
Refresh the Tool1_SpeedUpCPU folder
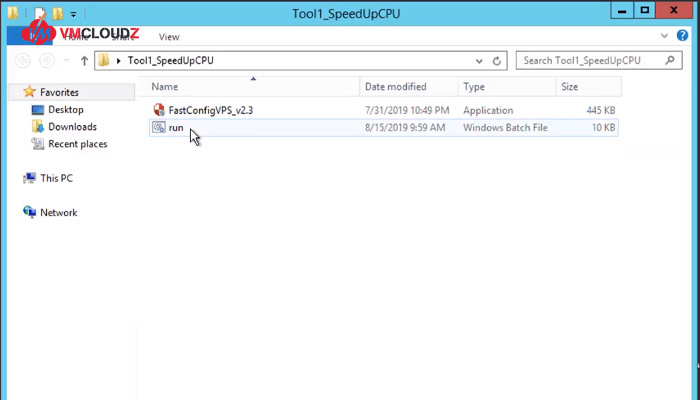[x=496, y=61]
